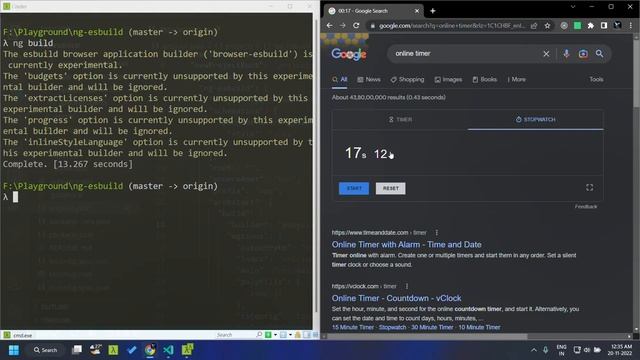This screenshot has width=640, height=360.
Task: Start the Google stopwatch
Action: [x=354, y=189]
